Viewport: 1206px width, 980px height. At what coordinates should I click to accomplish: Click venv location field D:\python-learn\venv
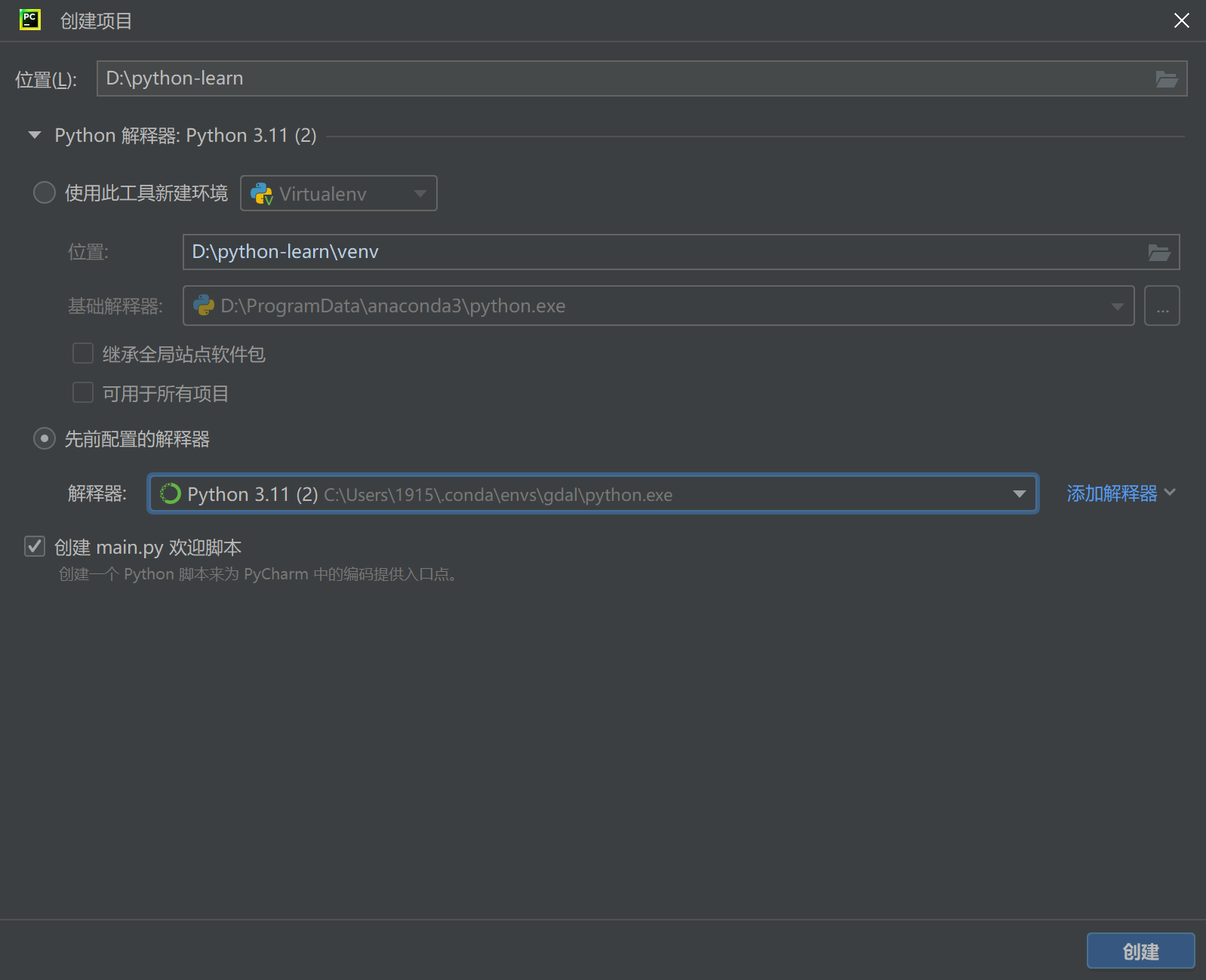(x=681, y=252)
